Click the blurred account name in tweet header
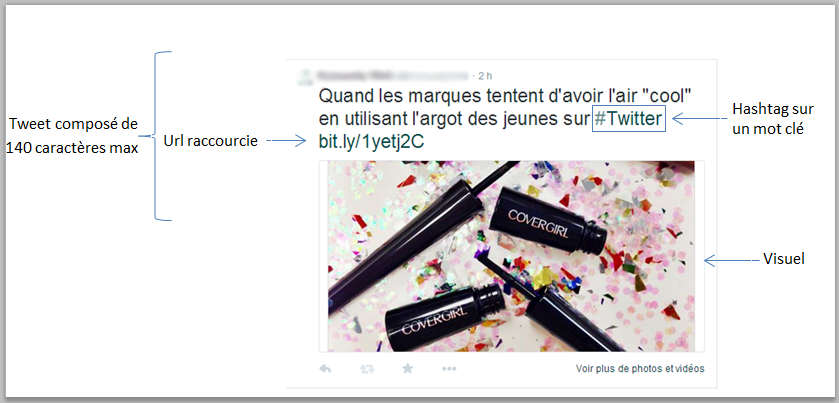The height and width of the screenshot is (403, 839). pyautogui.click(x=392, y=74)
